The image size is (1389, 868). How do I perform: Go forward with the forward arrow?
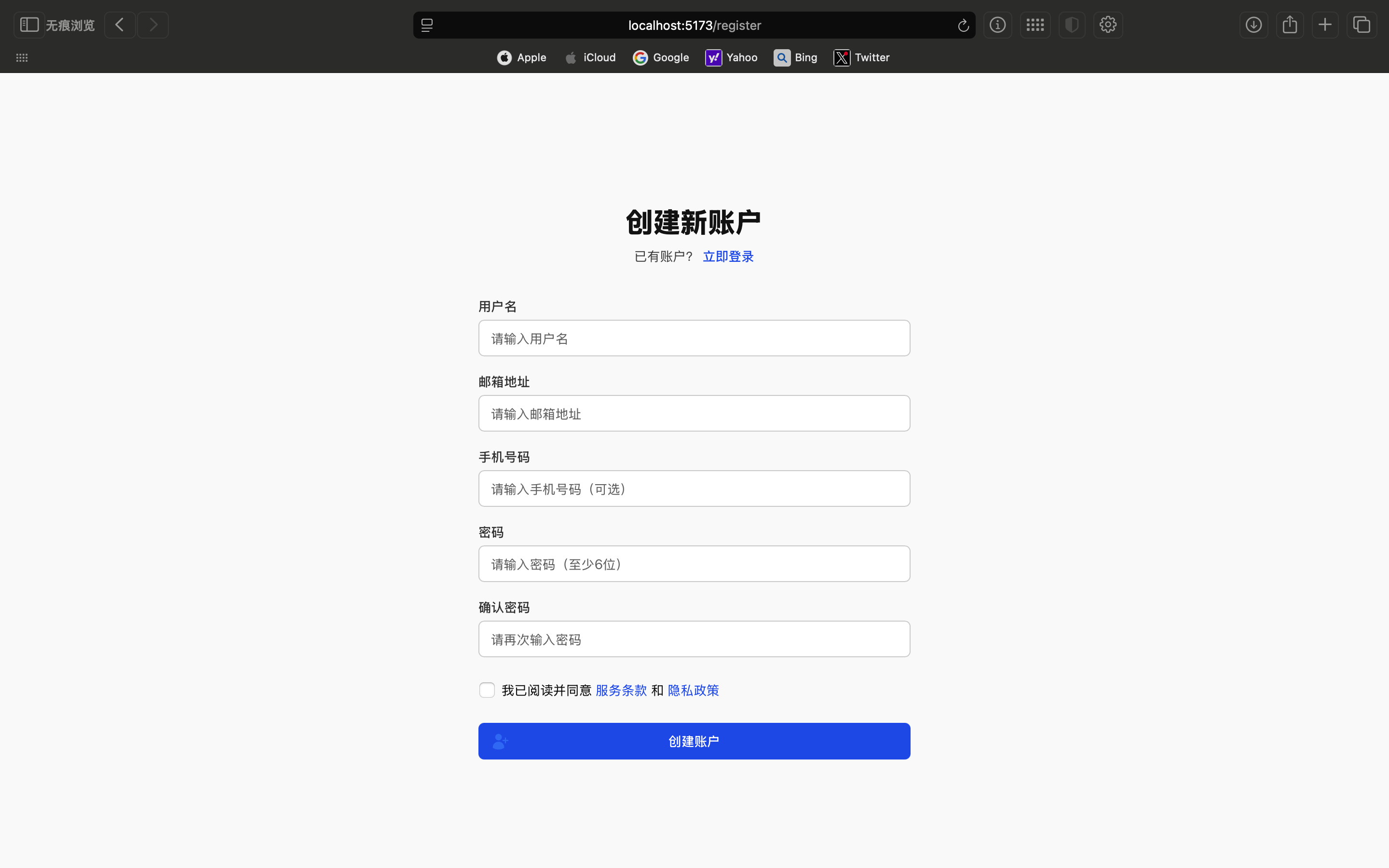pos(153,25)
